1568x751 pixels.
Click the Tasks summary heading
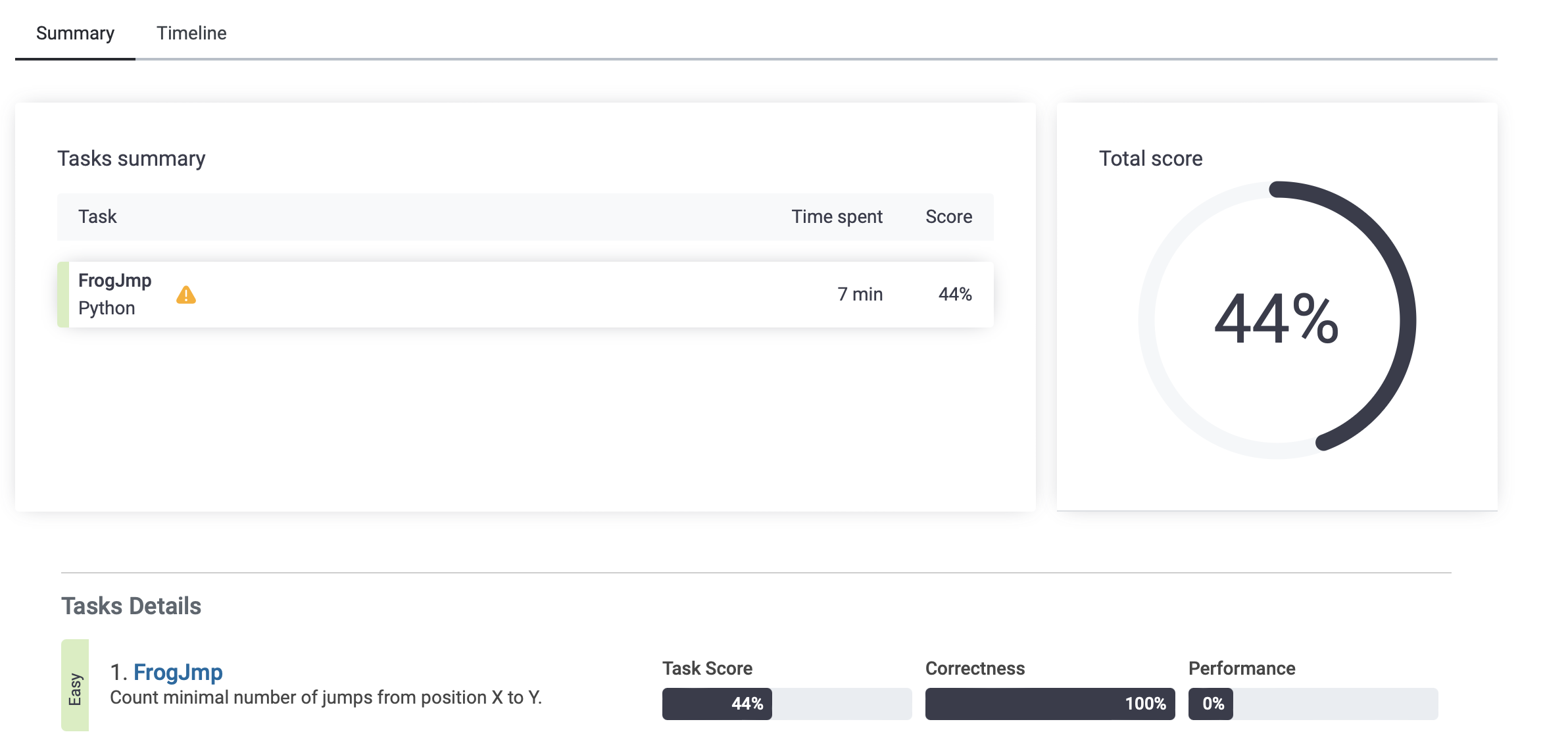coord(132,158)
